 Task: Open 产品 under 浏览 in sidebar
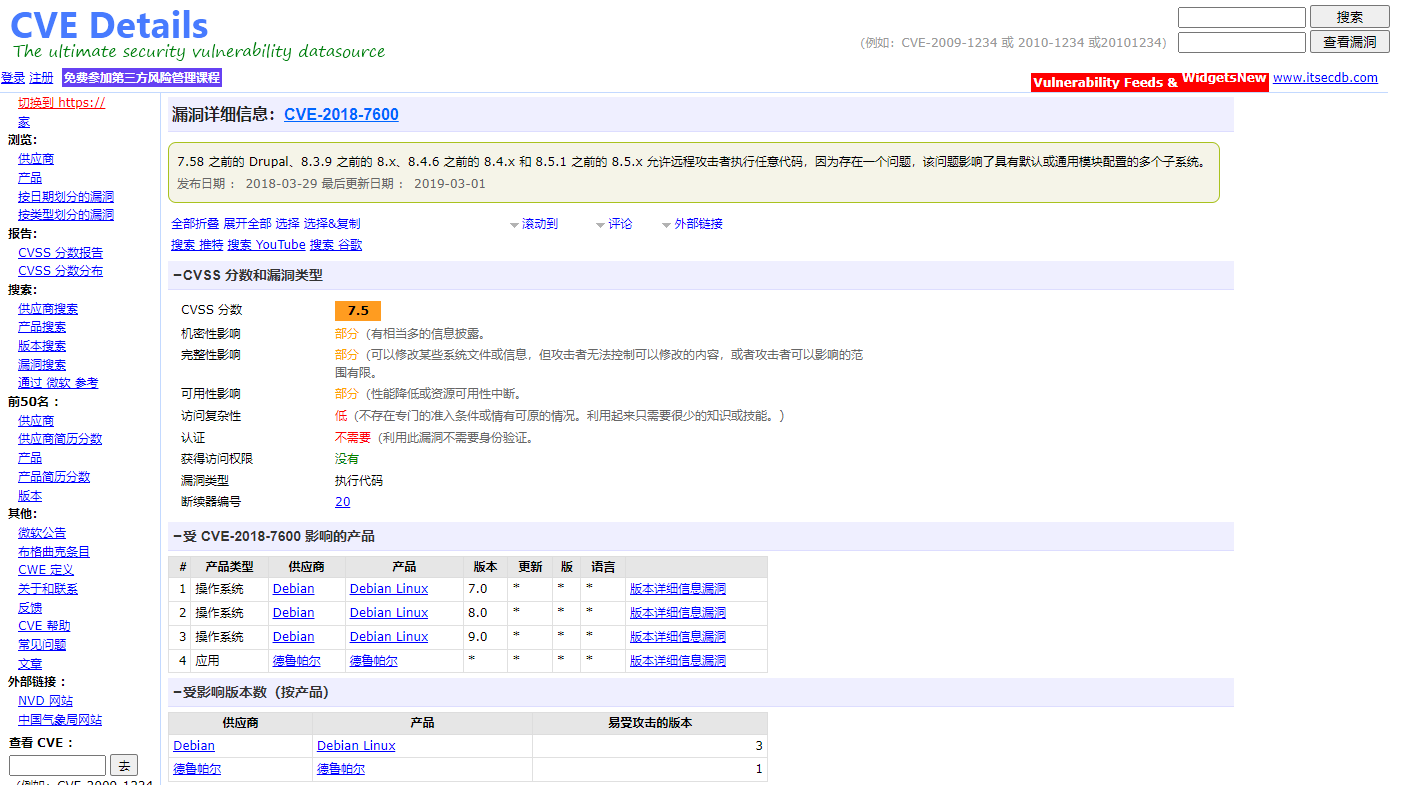[30, 177]
